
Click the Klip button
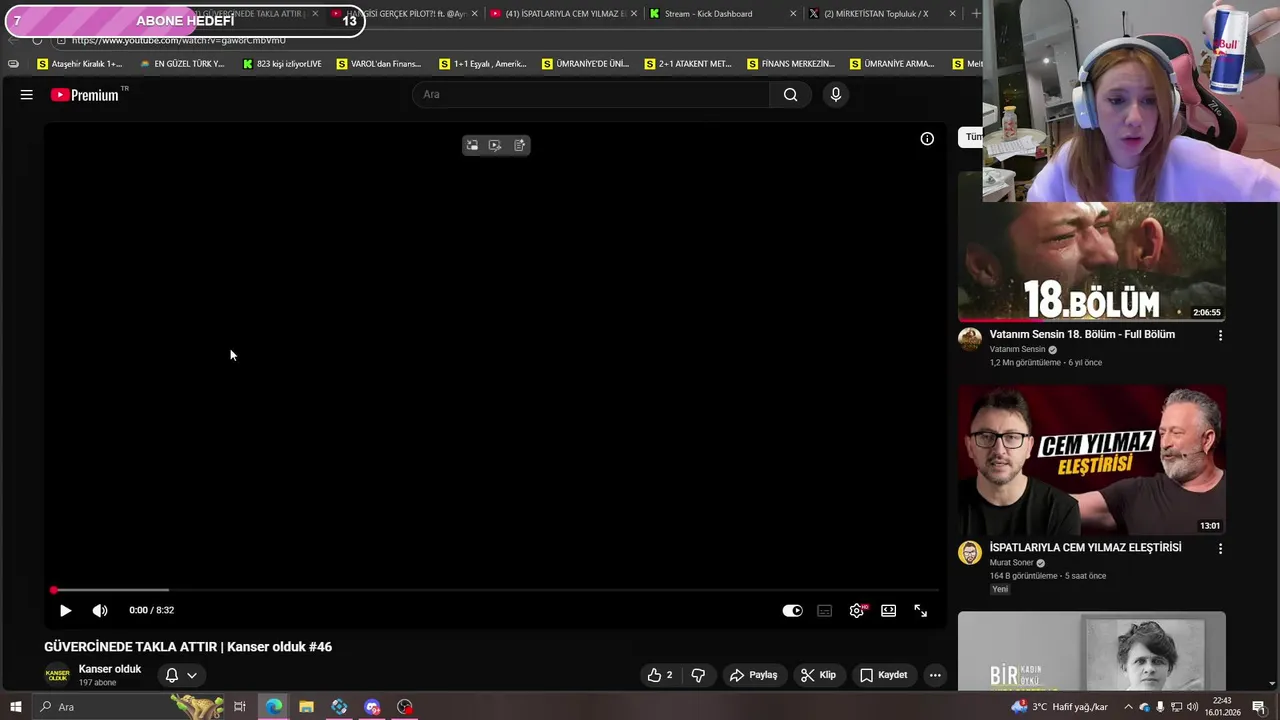(818, 675)
